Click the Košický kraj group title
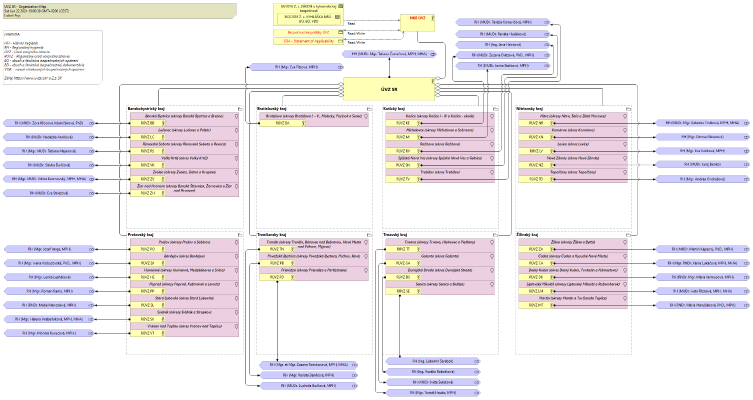Image resolution: width=753 pixels, height=400 pixels. (394, 109)
